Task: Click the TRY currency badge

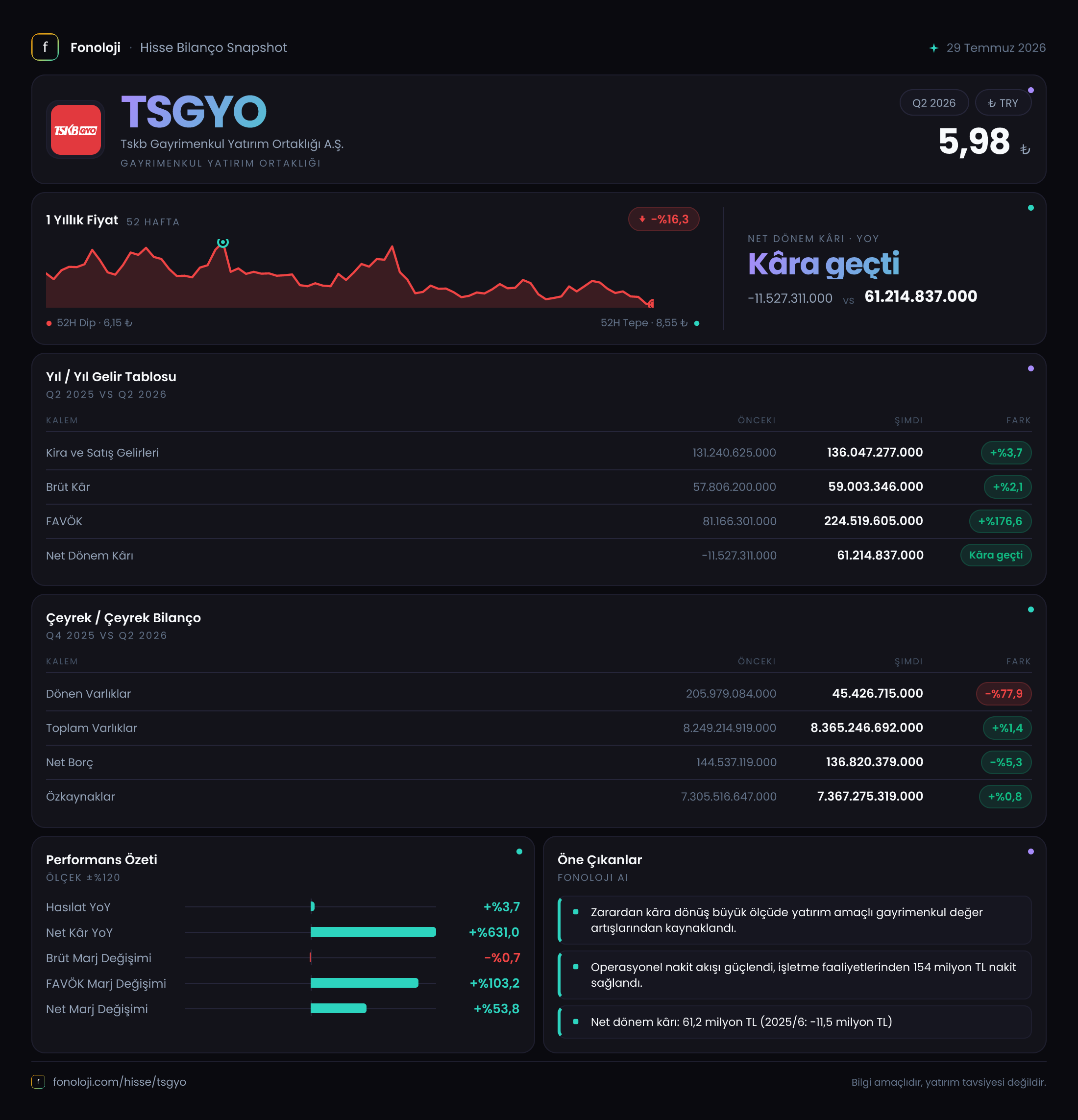Action: (x=1003, y=103)
